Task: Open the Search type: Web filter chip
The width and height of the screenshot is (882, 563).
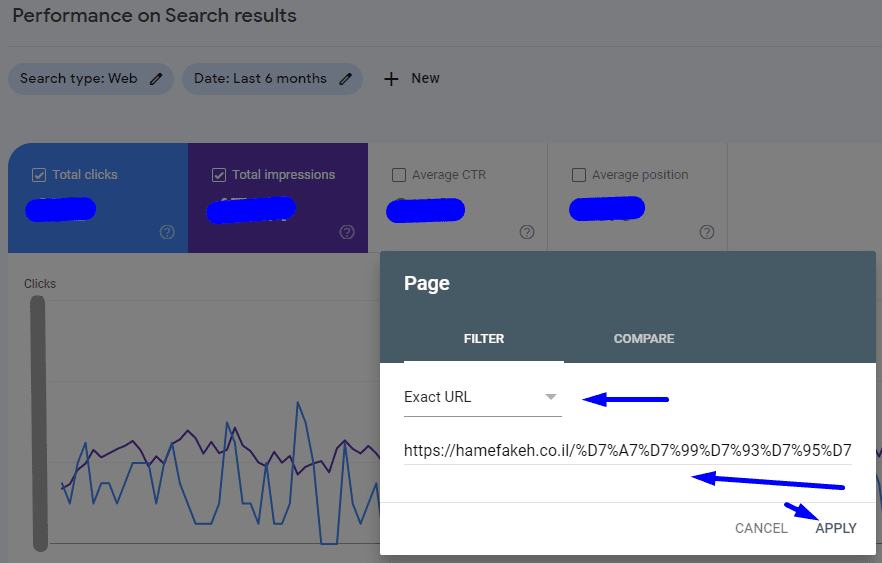Action: pos(78,79)
